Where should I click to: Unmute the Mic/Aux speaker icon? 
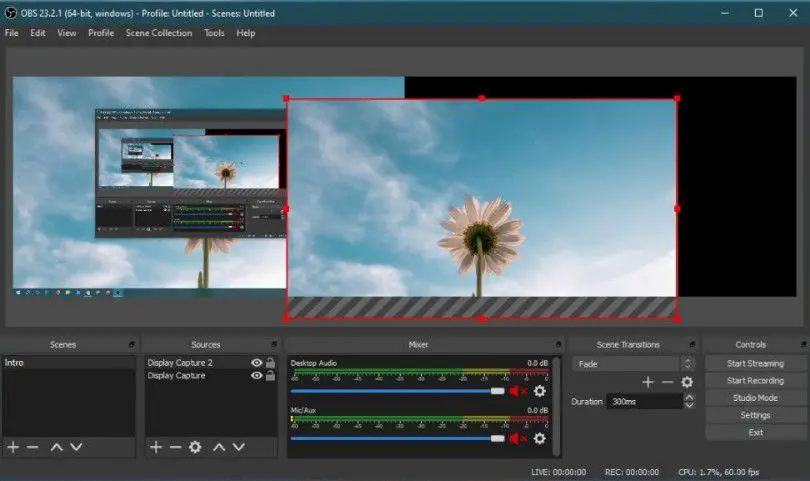(517, 438)
